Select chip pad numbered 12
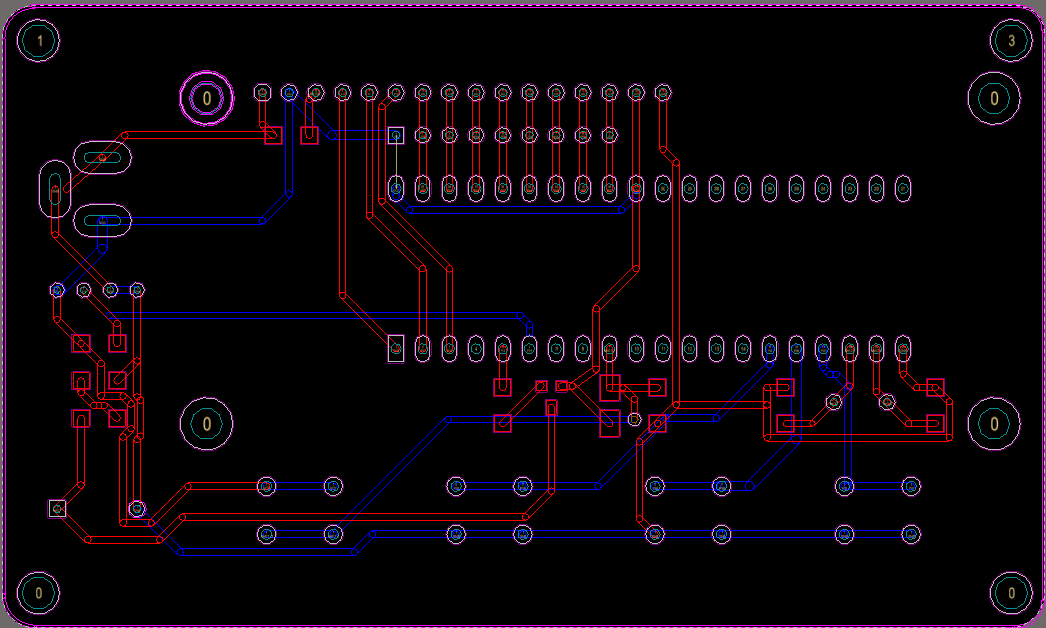1046x628 pixels. point(689,348)
